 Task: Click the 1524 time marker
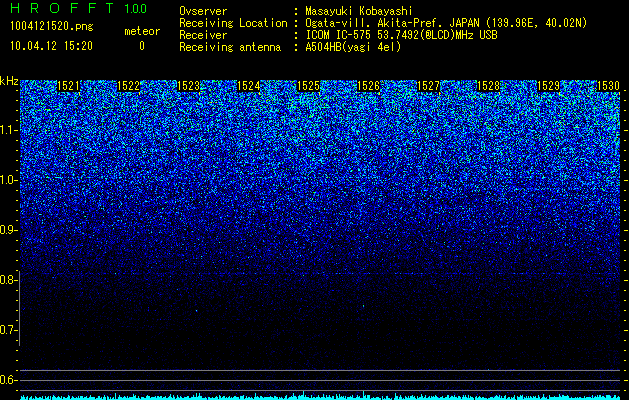(249, 86)
